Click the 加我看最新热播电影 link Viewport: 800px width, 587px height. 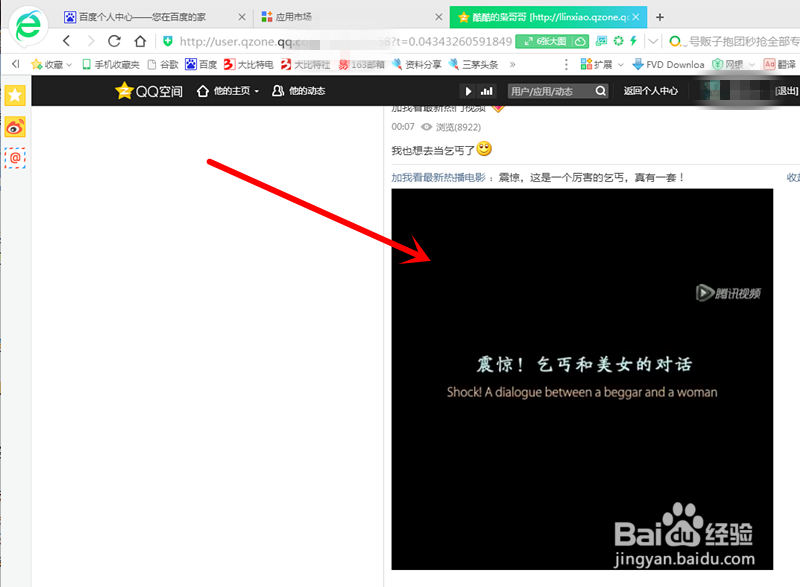tap(438, 177)
